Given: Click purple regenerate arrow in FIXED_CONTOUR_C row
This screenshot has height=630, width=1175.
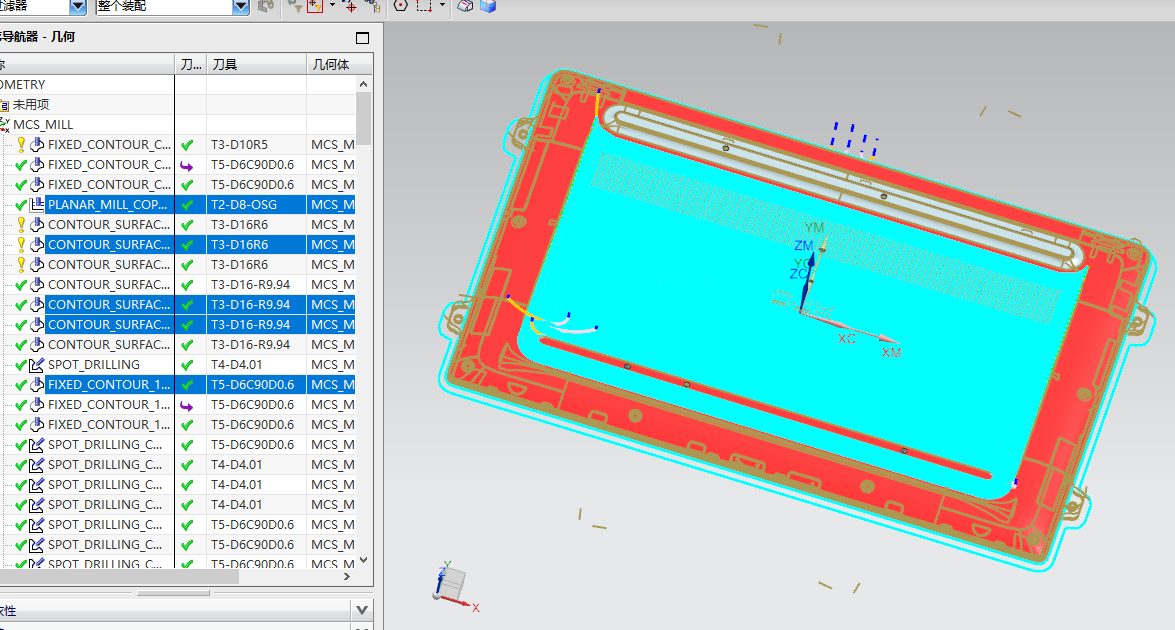Looking at the screenshot, I should (187, 166).
